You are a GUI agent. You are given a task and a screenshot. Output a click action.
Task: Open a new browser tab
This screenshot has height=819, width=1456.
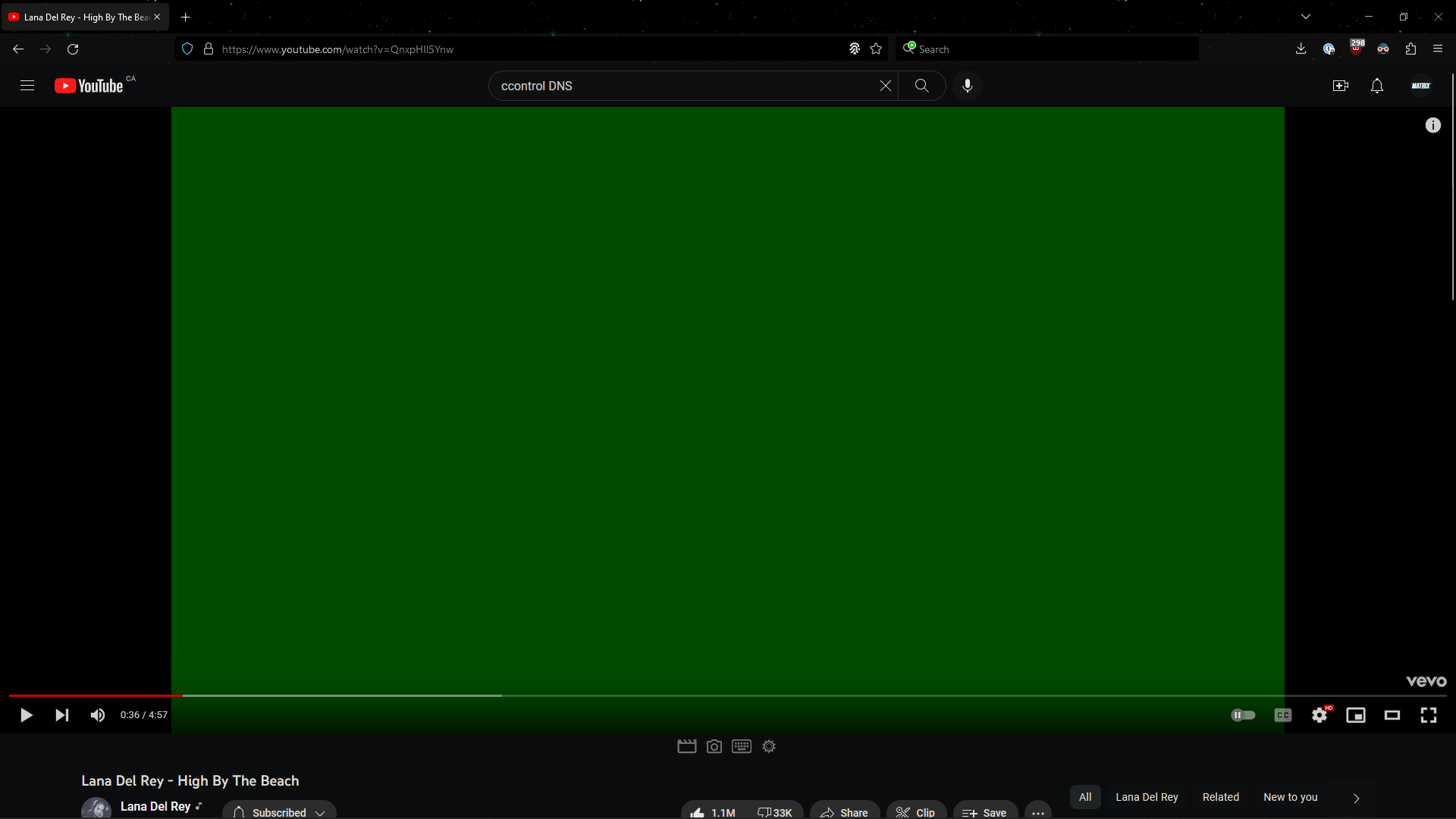(186, 17)
